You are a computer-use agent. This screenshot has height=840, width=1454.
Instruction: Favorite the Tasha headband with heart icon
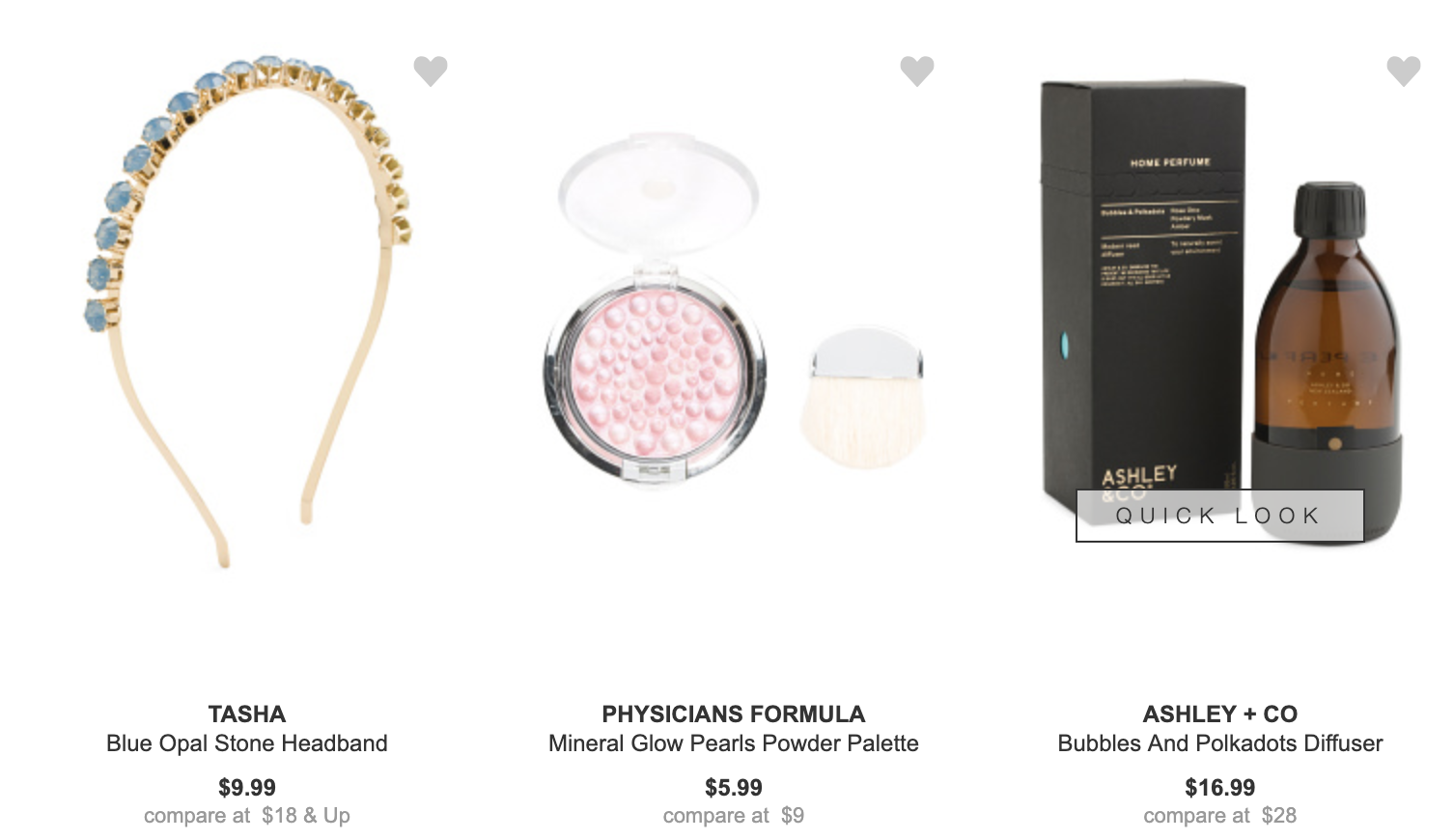coord(431,70)
